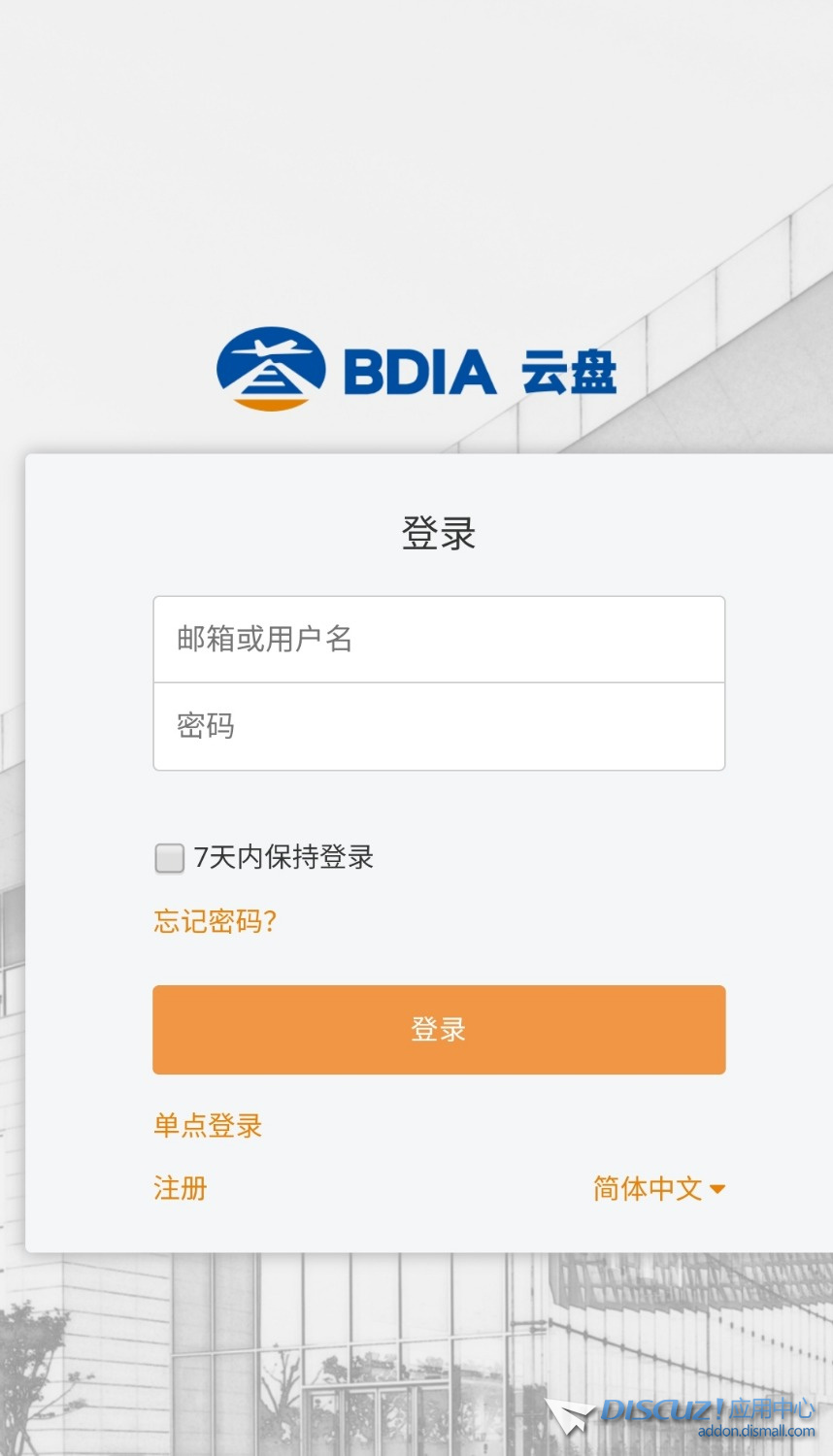833x1456 pixels.
Task: Click the caret arrow beside 简体中文
Action: pyautogui.click(x=717, y=1189)
